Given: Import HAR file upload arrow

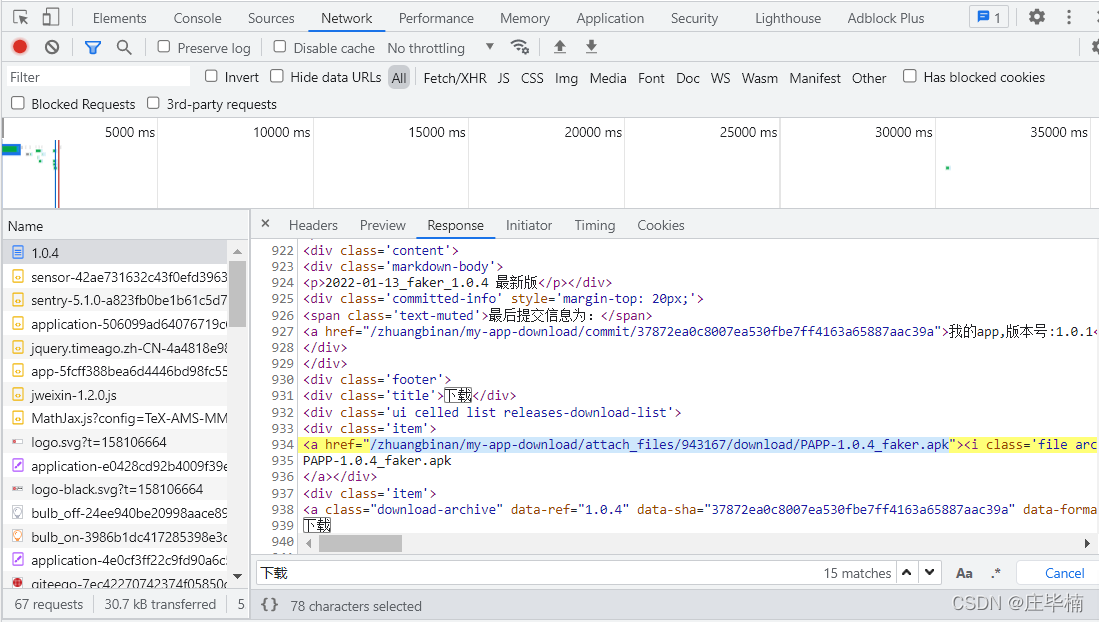Looking at the screenshot, I should (559, 47).
